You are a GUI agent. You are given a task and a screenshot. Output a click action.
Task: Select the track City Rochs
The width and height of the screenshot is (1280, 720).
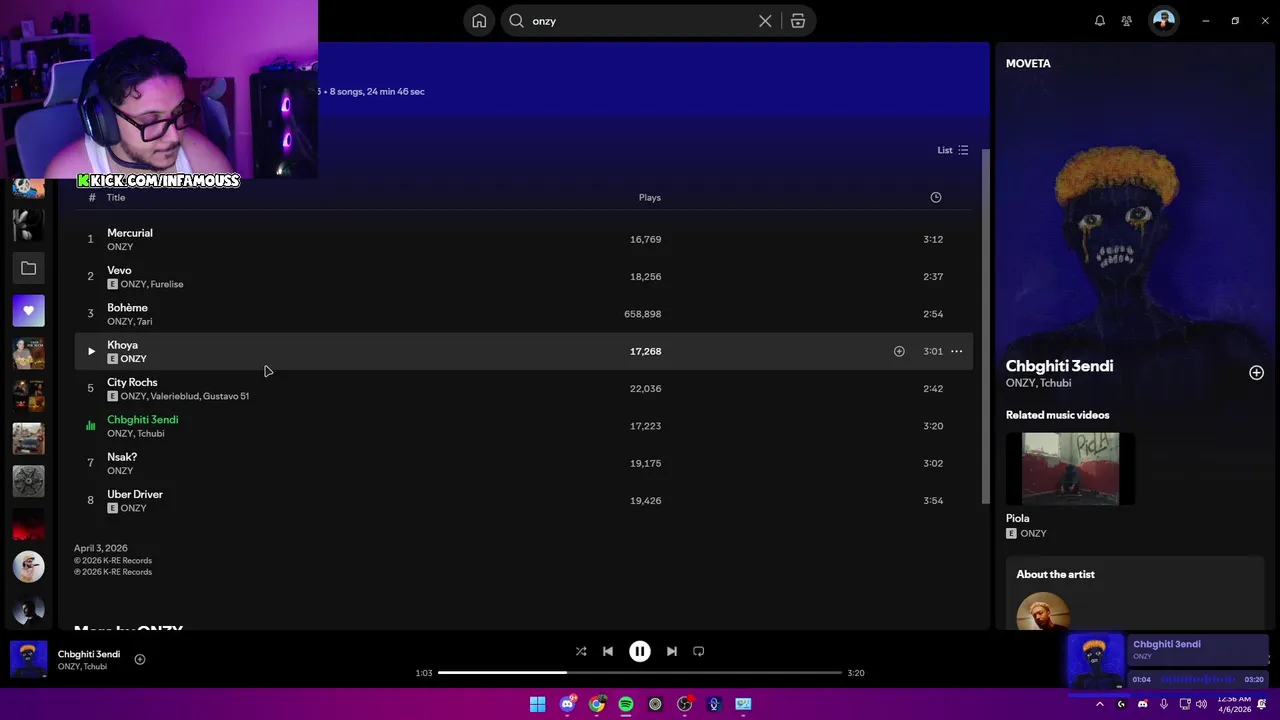[x=523, y=389]
